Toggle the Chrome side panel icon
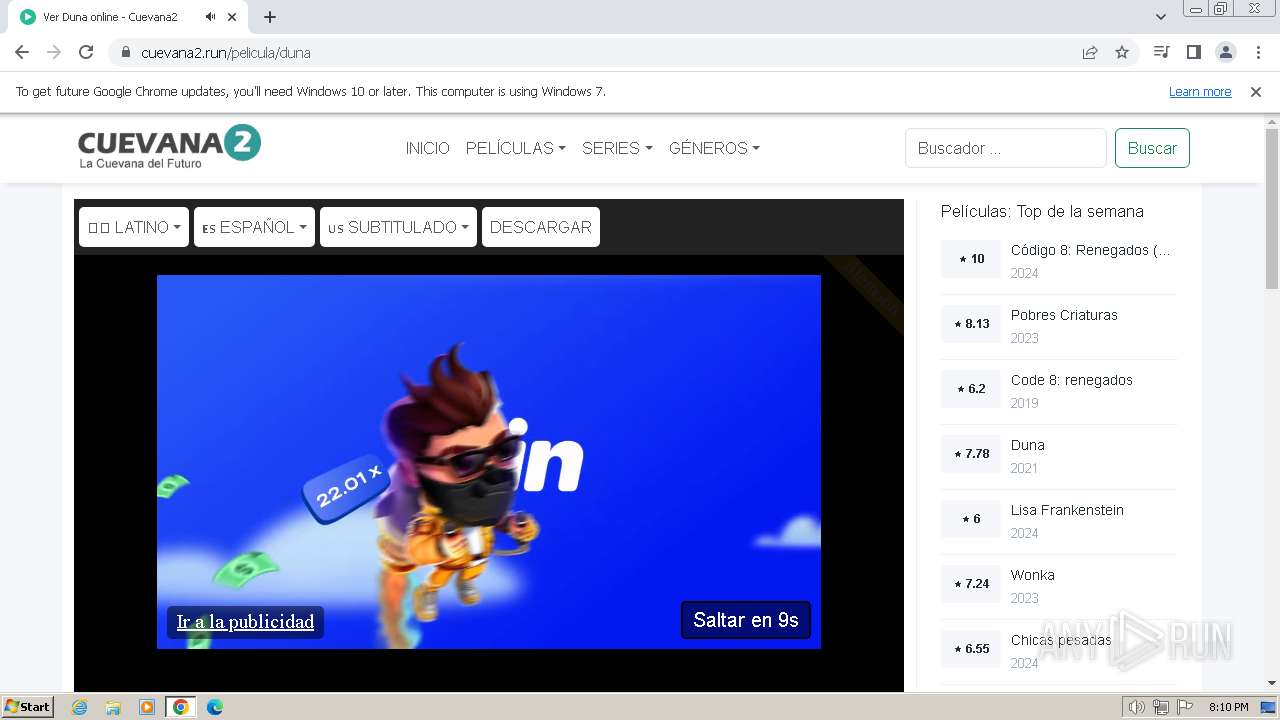1280x720 pixels. [x=1193, y=52]
